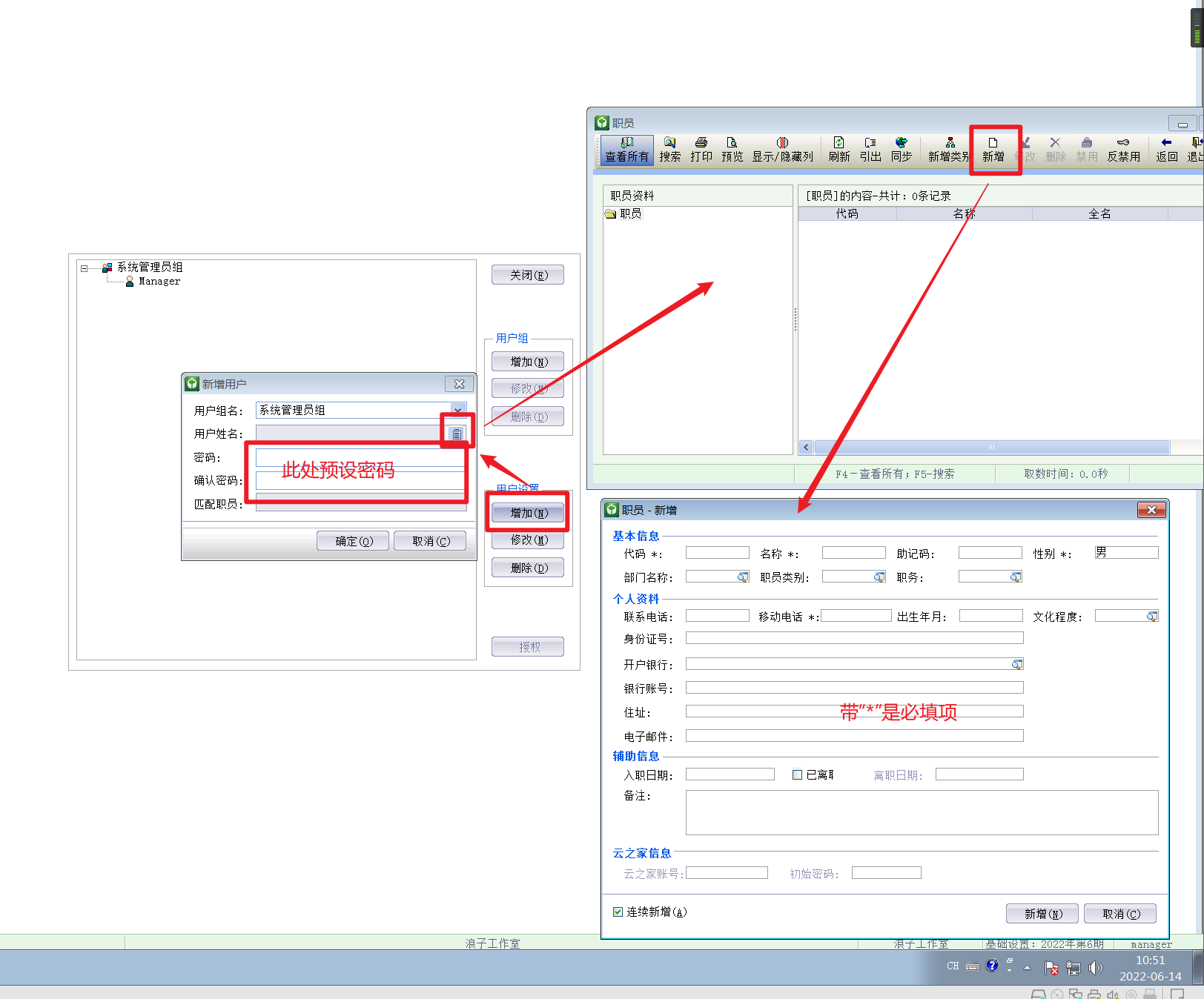
Task: Click the blue help icon in tray
Action: click(x=992, y=966)
